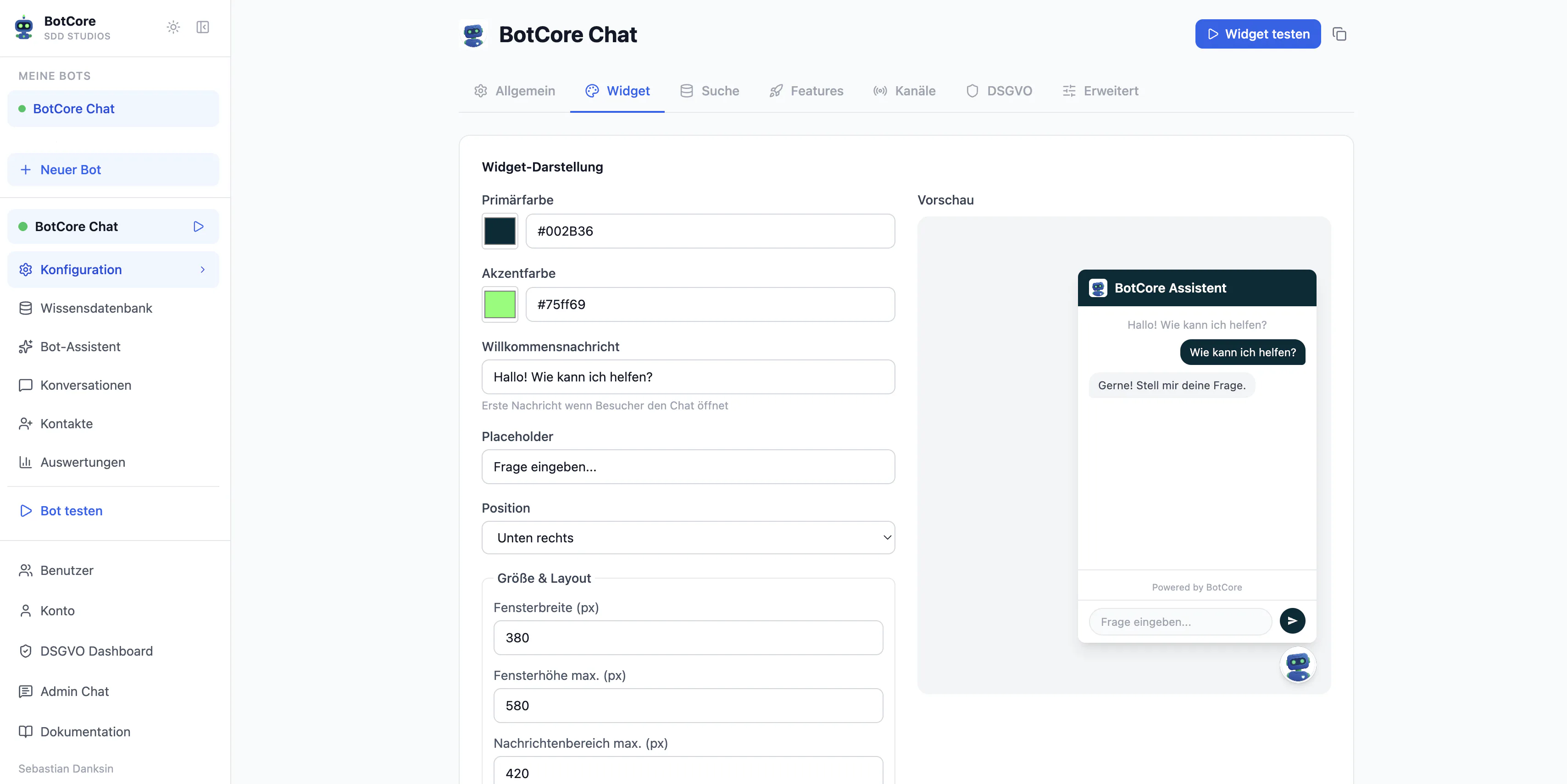Click the Placeholder text field
The height and width of the screenshot is (784, 1567).
click(688, 467)
